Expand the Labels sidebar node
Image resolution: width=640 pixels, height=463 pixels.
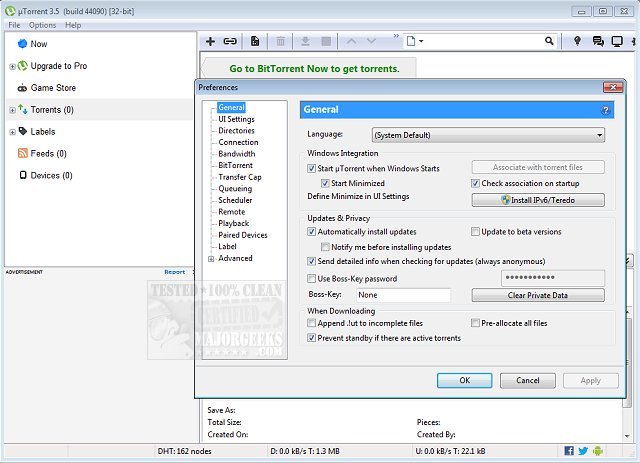pos(12,132)
